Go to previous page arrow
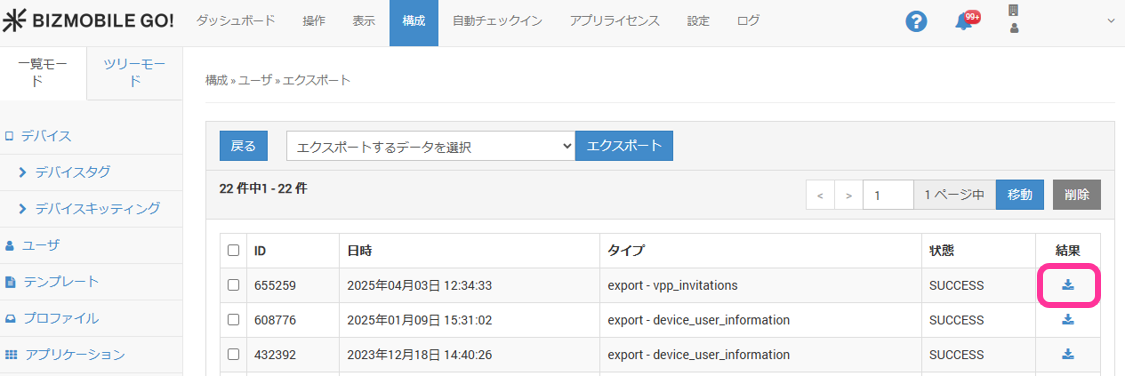Image resolution: width=1125 pixels, height=376 pixels. [x=820, y=194]
